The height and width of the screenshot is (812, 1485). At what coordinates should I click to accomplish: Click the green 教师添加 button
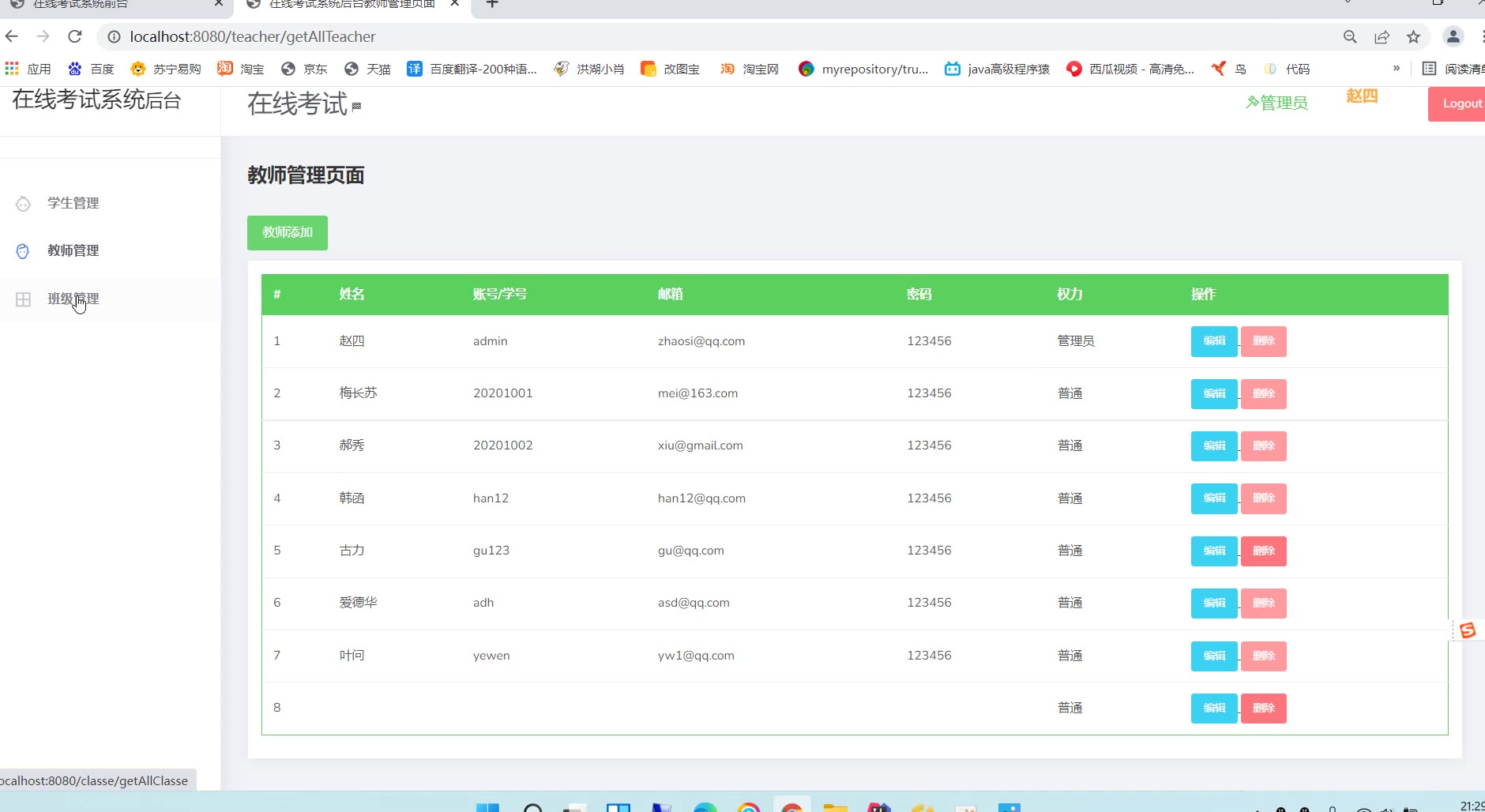coord(288,232)
